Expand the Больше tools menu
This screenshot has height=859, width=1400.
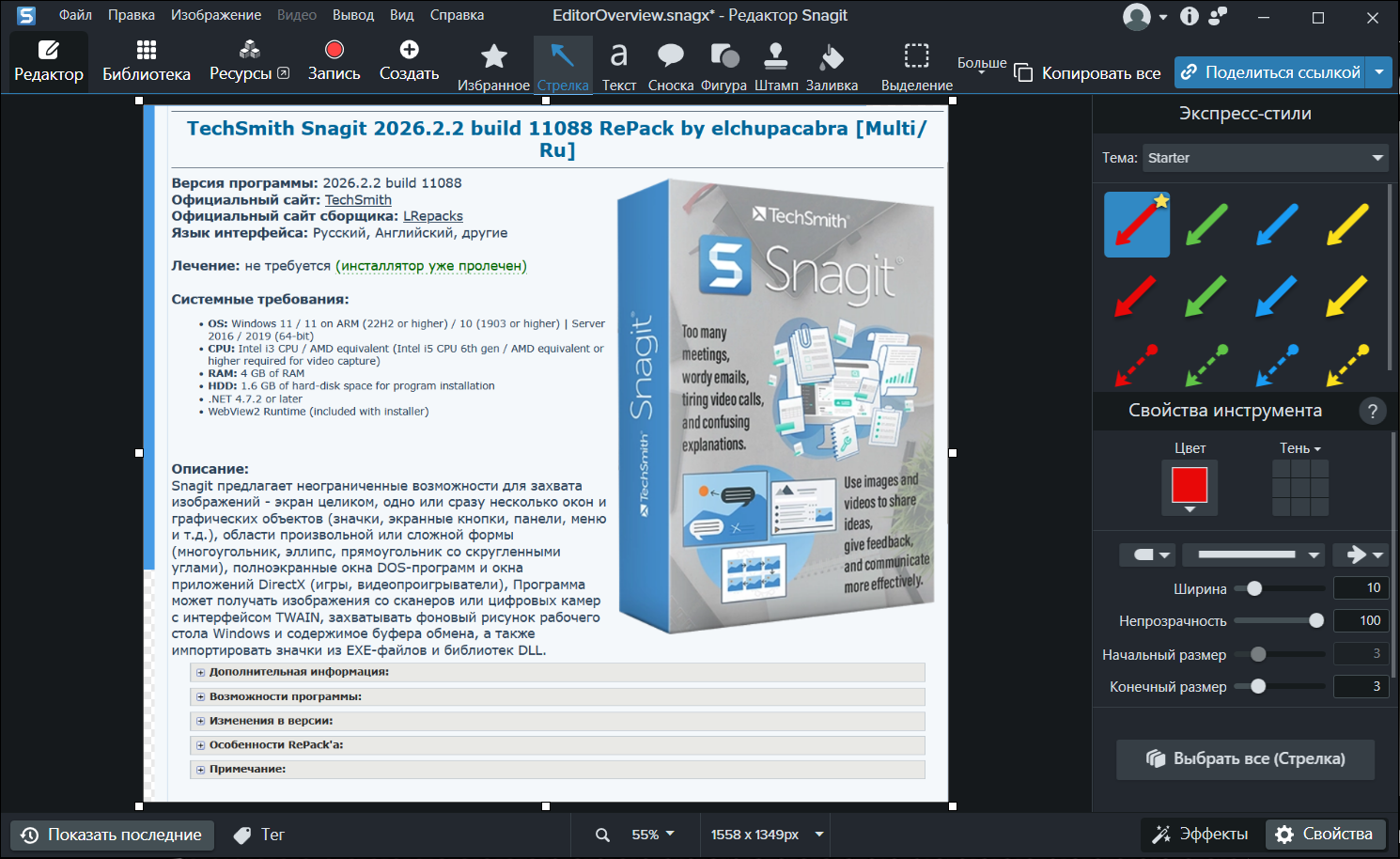pyautogui.click(x=982, y=66)
